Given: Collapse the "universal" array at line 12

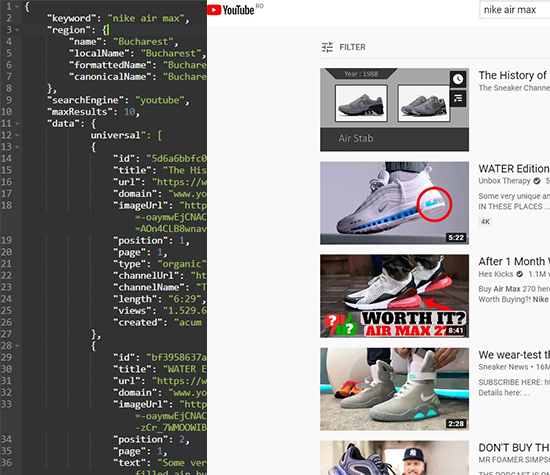Looking at the screenshot, I should click(17, 135).
